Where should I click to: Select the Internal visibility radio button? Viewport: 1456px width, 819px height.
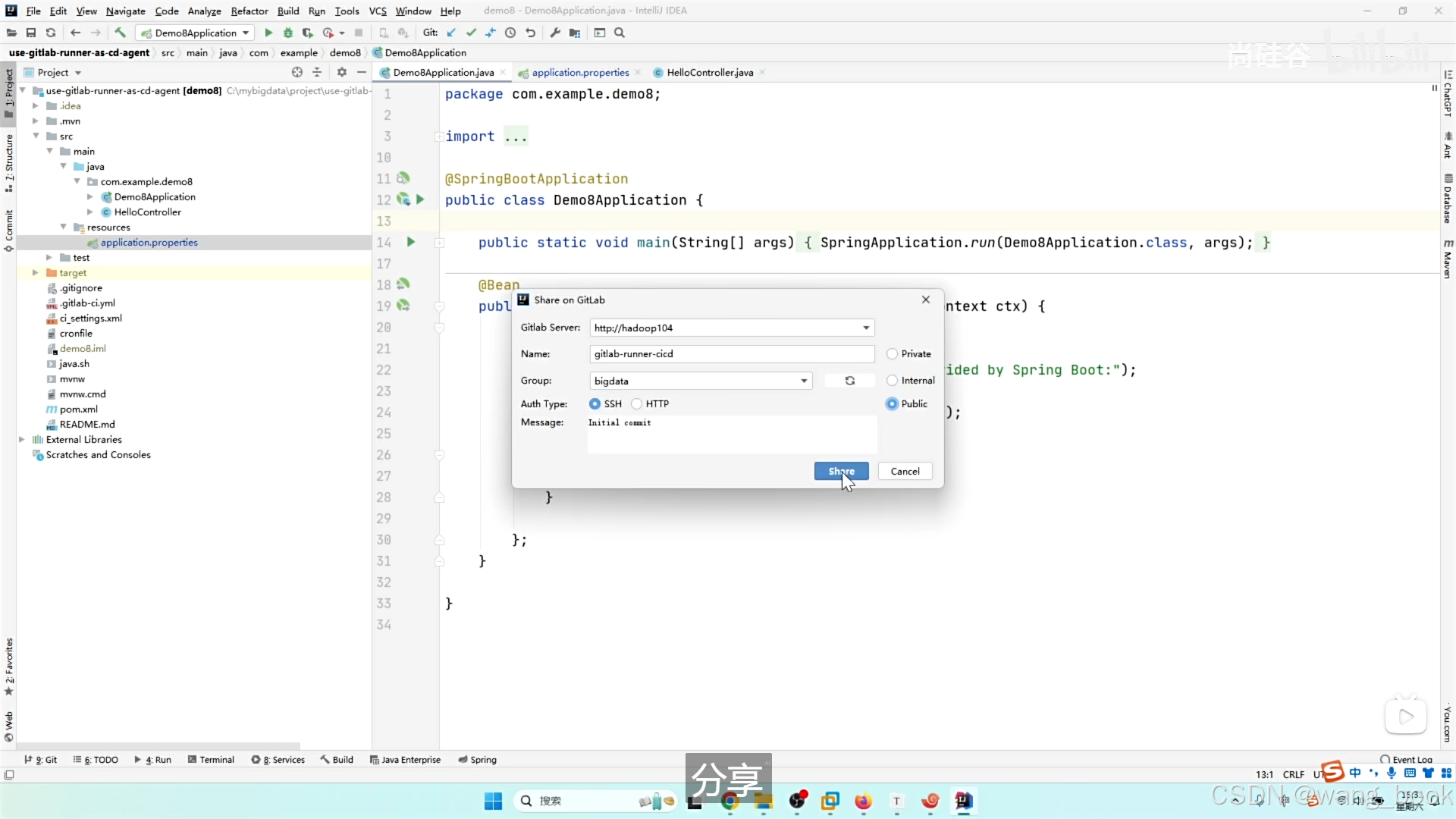(892, 381)
